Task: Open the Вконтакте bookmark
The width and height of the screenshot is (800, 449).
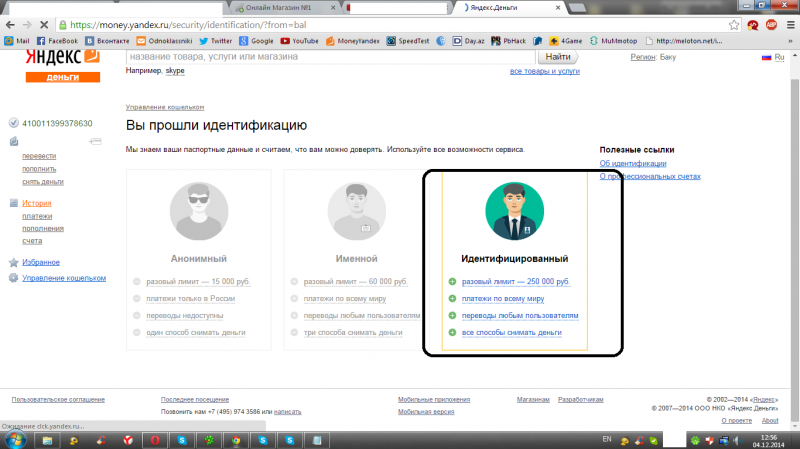Action: click(x=107, y=41)
